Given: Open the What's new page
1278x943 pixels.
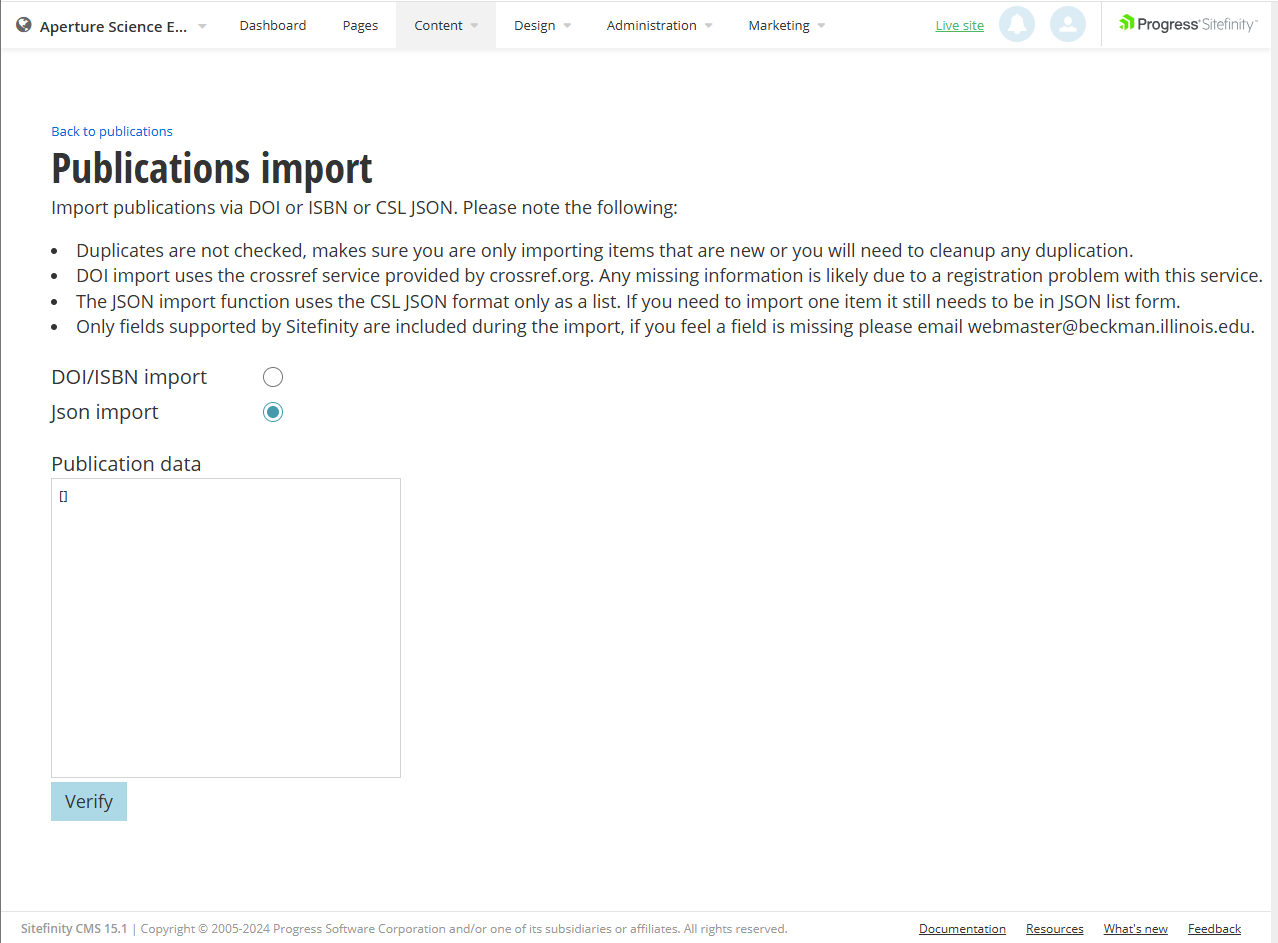Looking at the screenshot, I should tap(1135, 929).
